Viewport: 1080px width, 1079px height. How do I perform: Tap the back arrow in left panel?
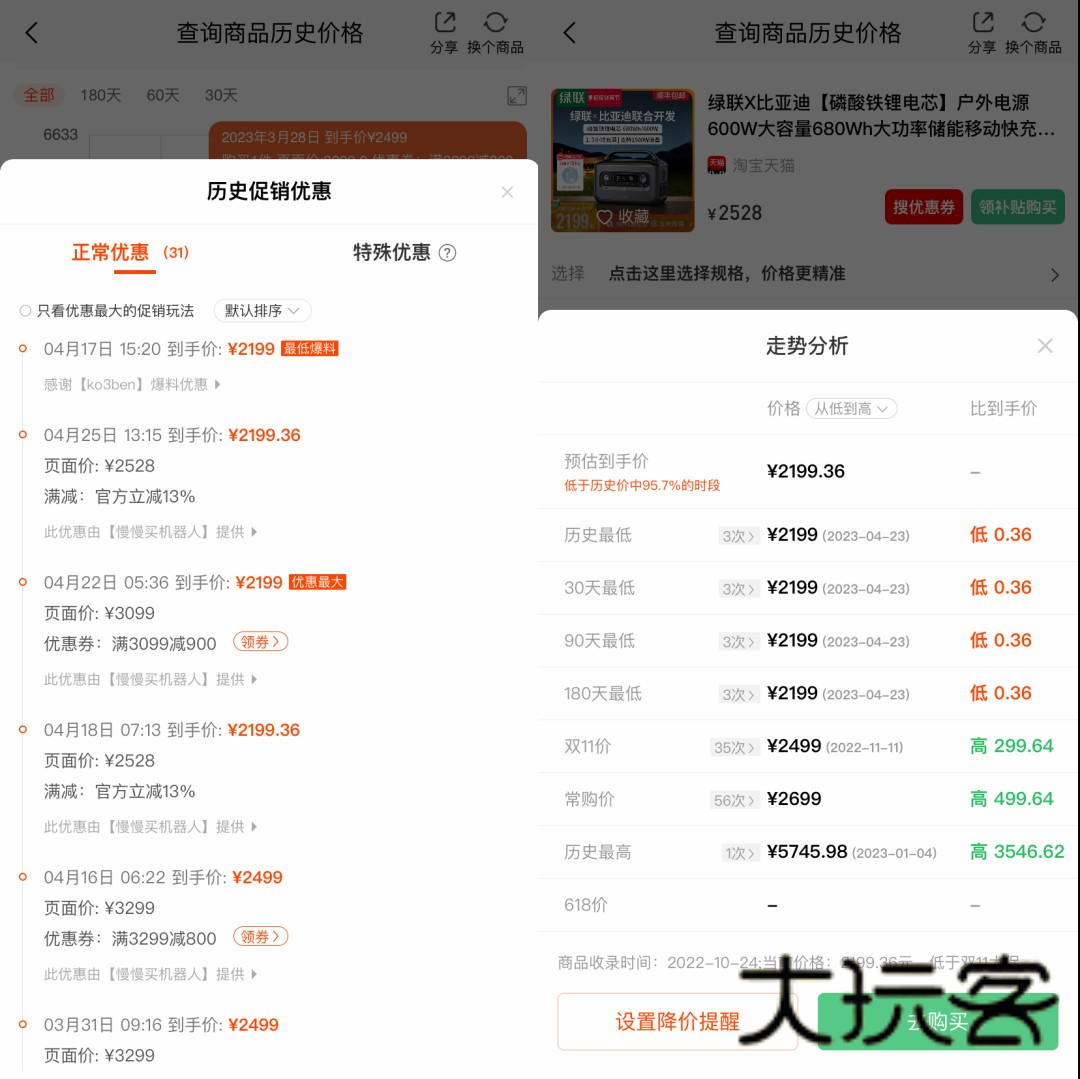coord(32,33)
